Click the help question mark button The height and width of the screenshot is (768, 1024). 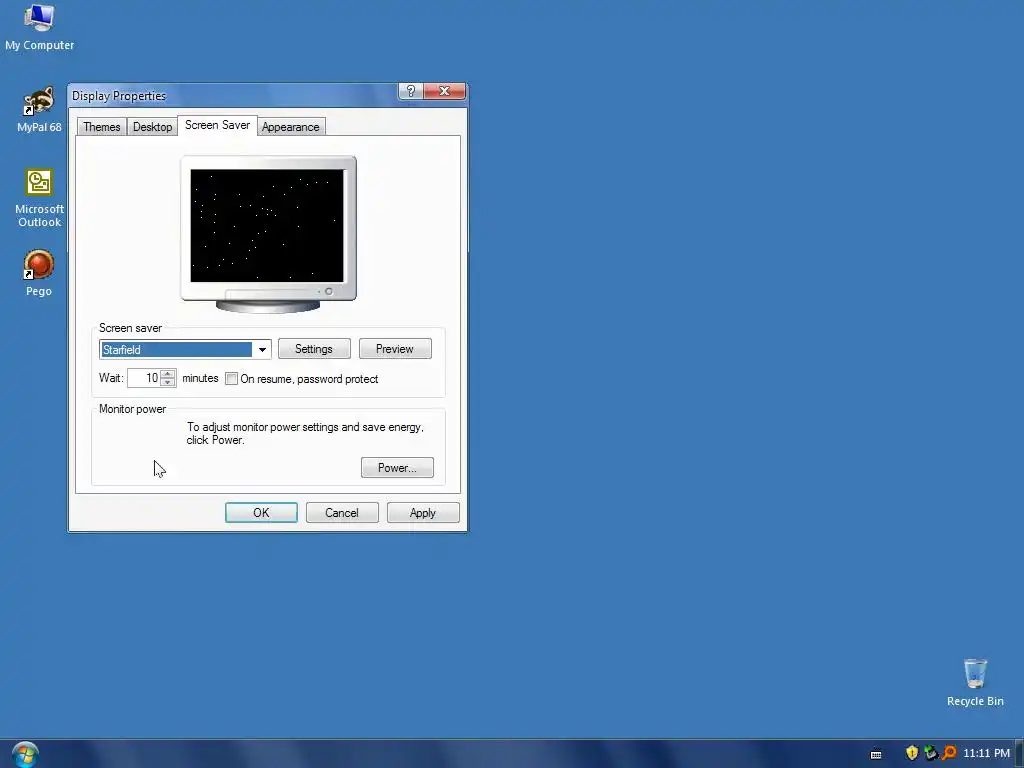pyautogui.click(x=411, y=91)
